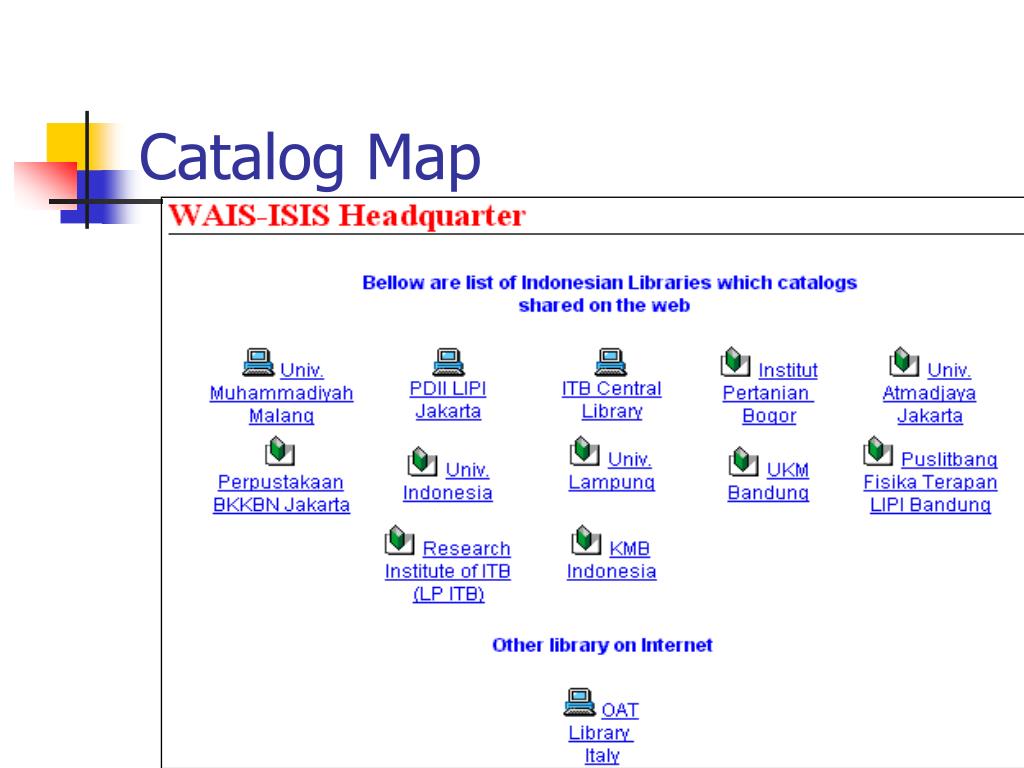Open the Univ. Muhammadiyah Malang catalog link
1024x768 pixels.
pyautogui.click(x=281, y=393)
